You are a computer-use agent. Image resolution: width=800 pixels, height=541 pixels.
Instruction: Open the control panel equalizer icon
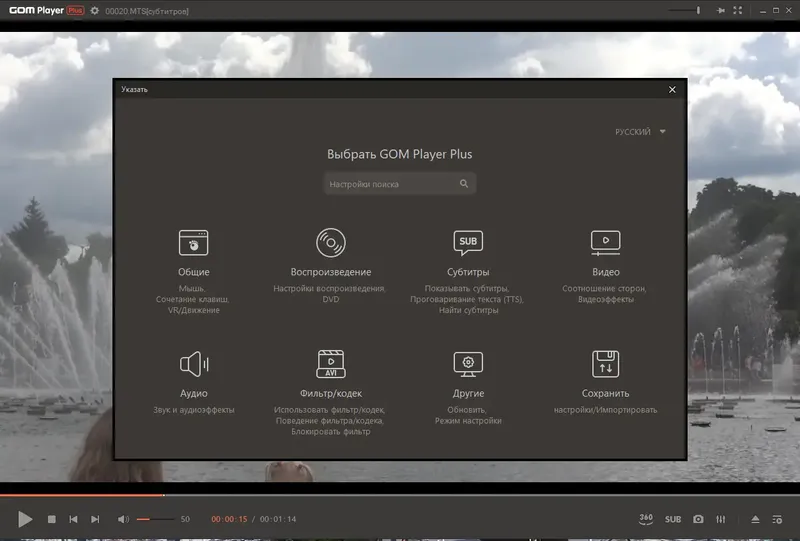720,519
